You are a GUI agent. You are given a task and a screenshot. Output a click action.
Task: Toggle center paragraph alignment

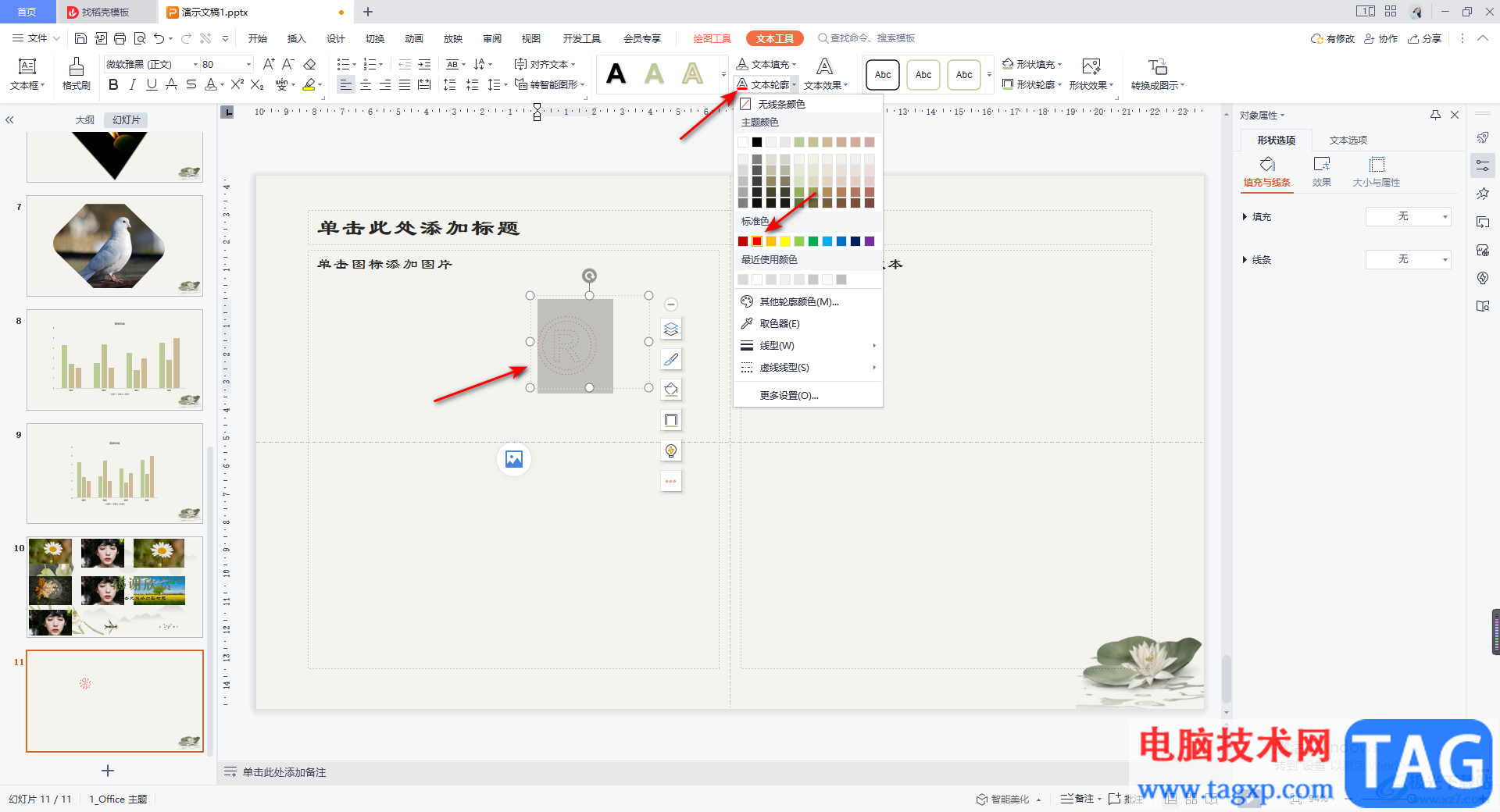click(x=366, y=84)
